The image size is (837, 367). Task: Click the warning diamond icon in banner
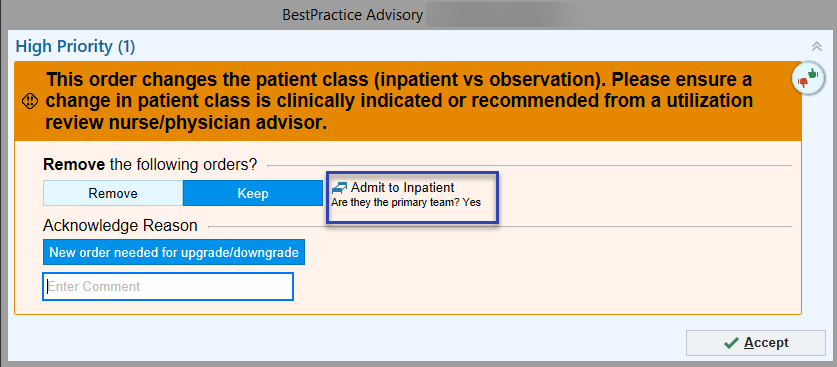coord(31,101)
